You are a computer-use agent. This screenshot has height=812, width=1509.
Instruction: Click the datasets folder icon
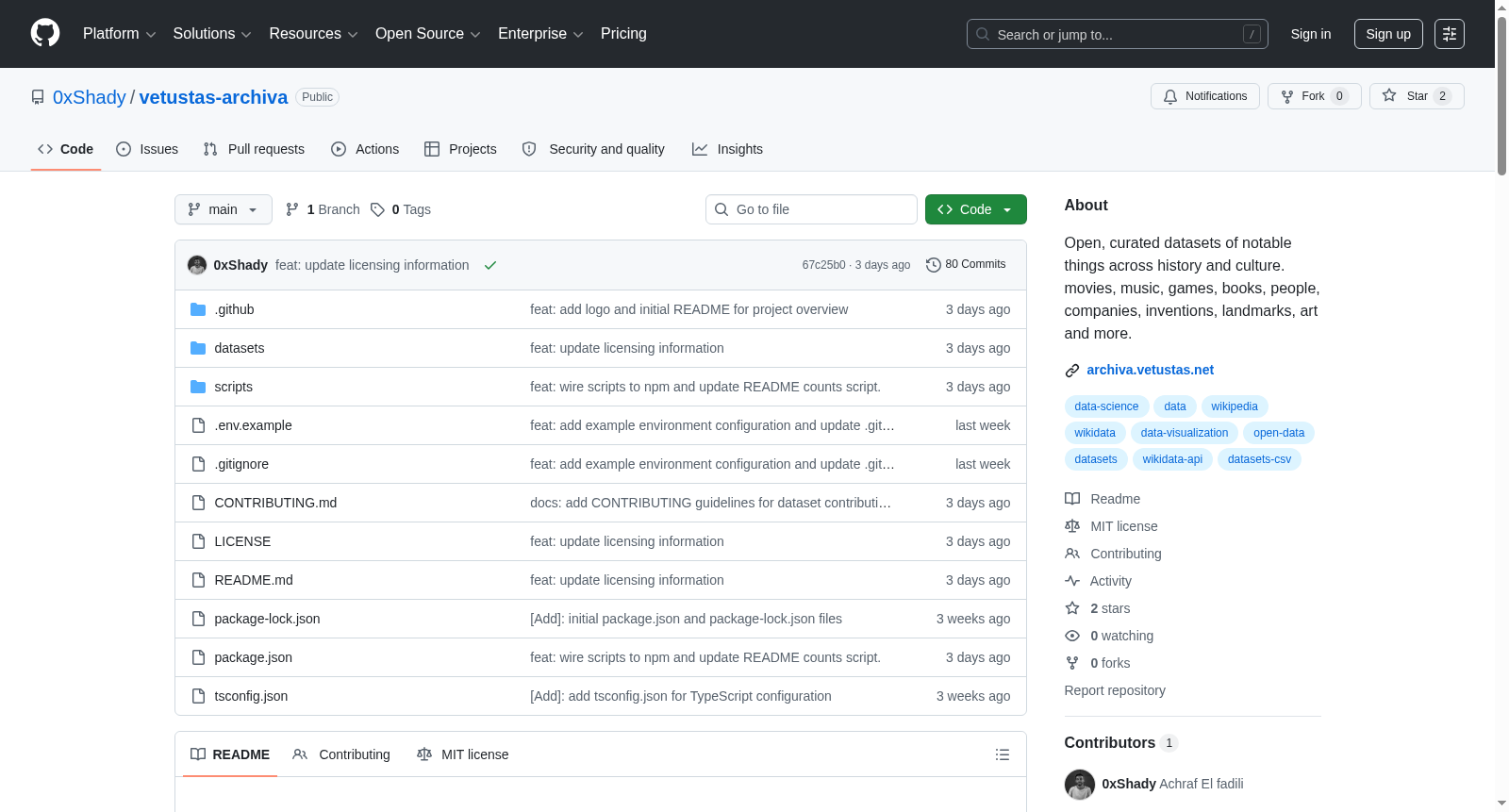click(x=198, y=348)
